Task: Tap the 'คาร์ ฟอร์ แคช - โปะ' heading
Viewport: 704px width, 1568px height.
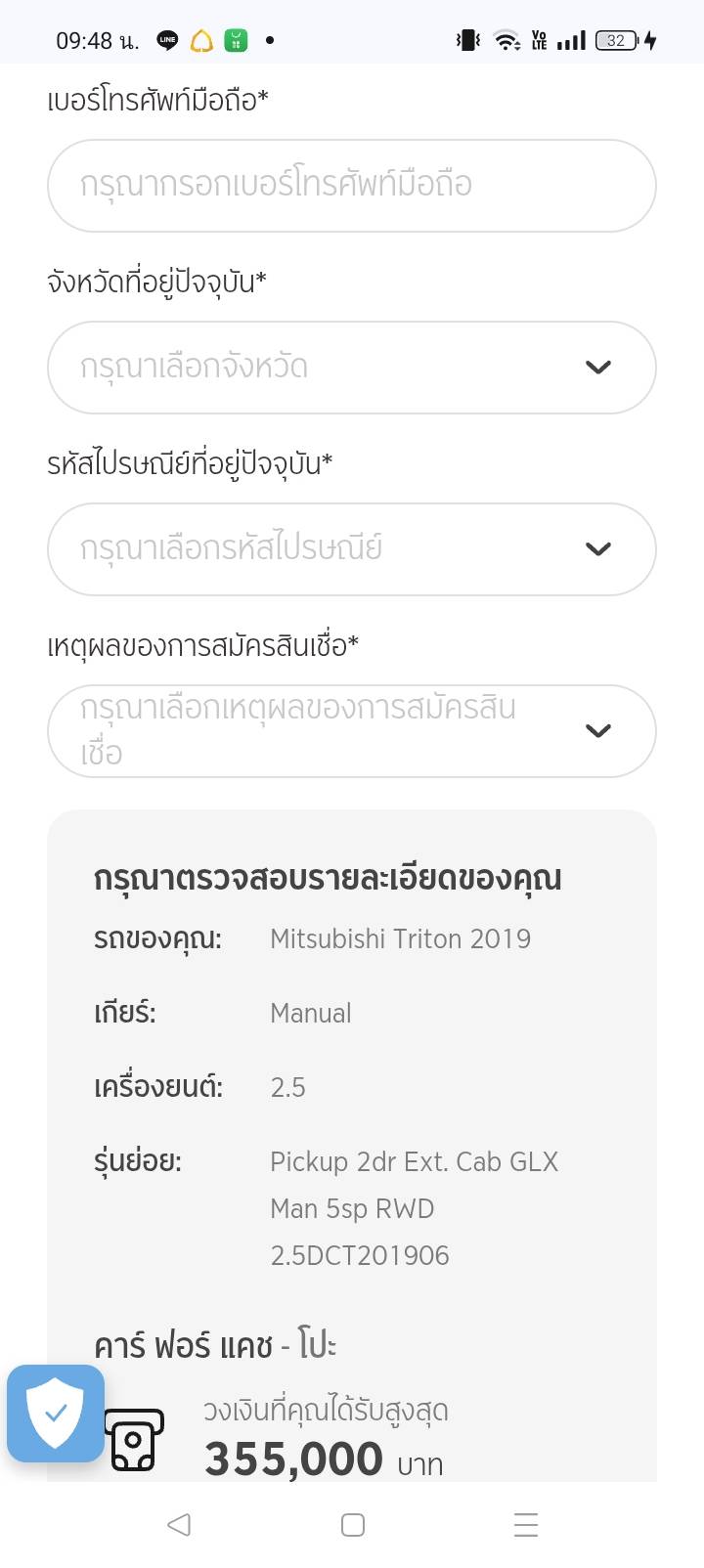Action: pyautogui.click(x=215, y=1346)
